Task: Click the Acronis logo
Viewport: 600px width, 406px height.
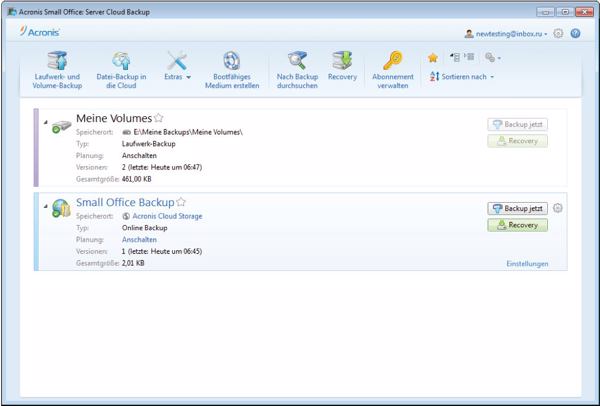Action: pyautogui.click(x=40, y=32)
